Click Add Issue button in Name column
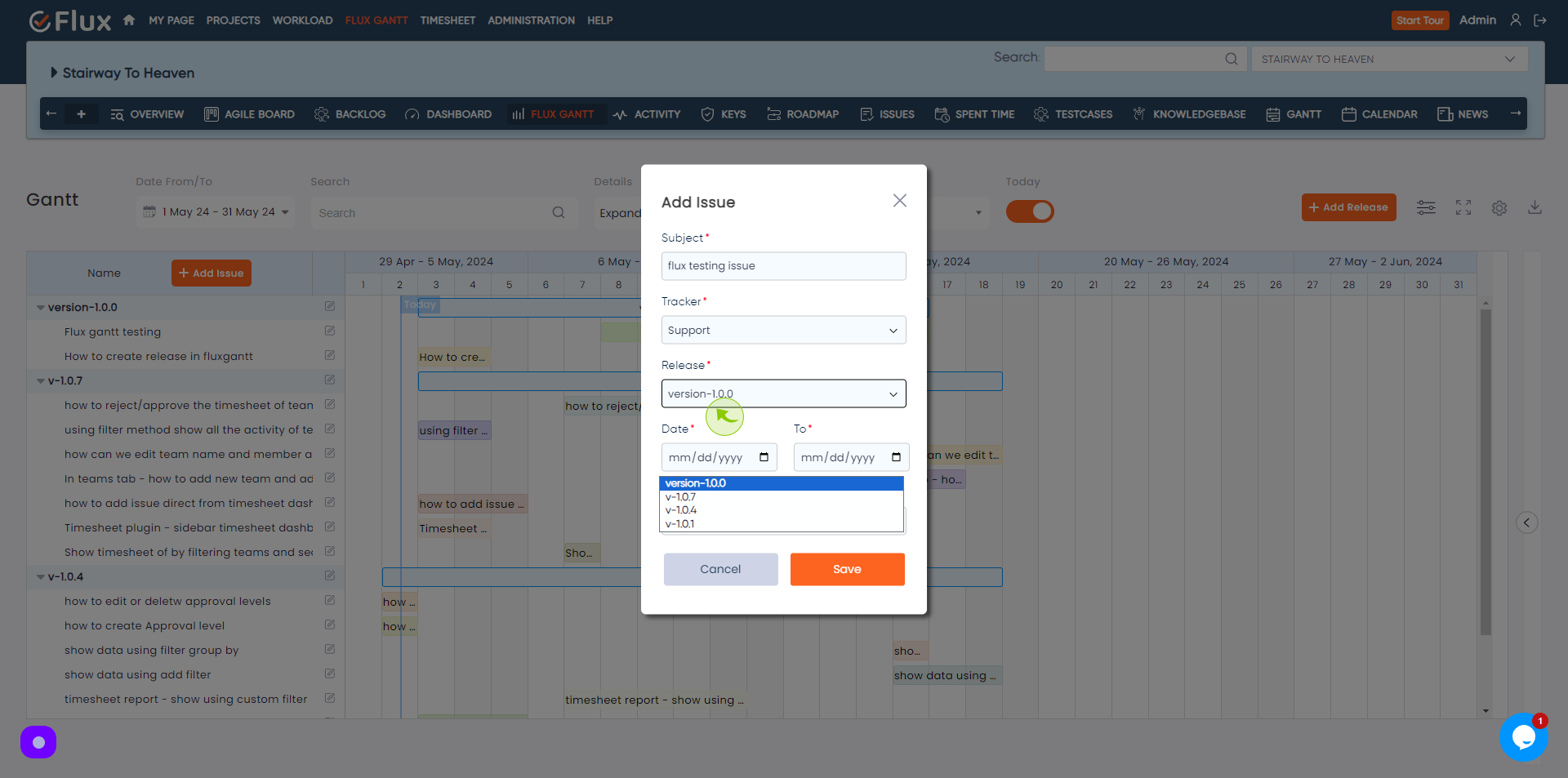The height and width of the screenshot is (778, 1568). [x=212, y=273]
